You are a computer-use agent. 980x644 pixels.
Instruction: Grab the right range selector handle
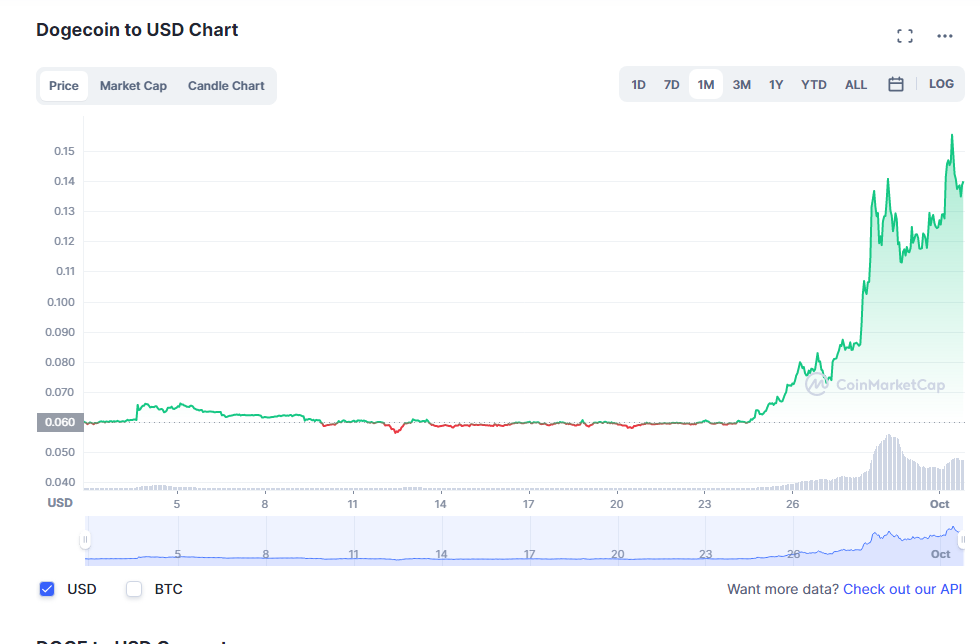point(962,540)
